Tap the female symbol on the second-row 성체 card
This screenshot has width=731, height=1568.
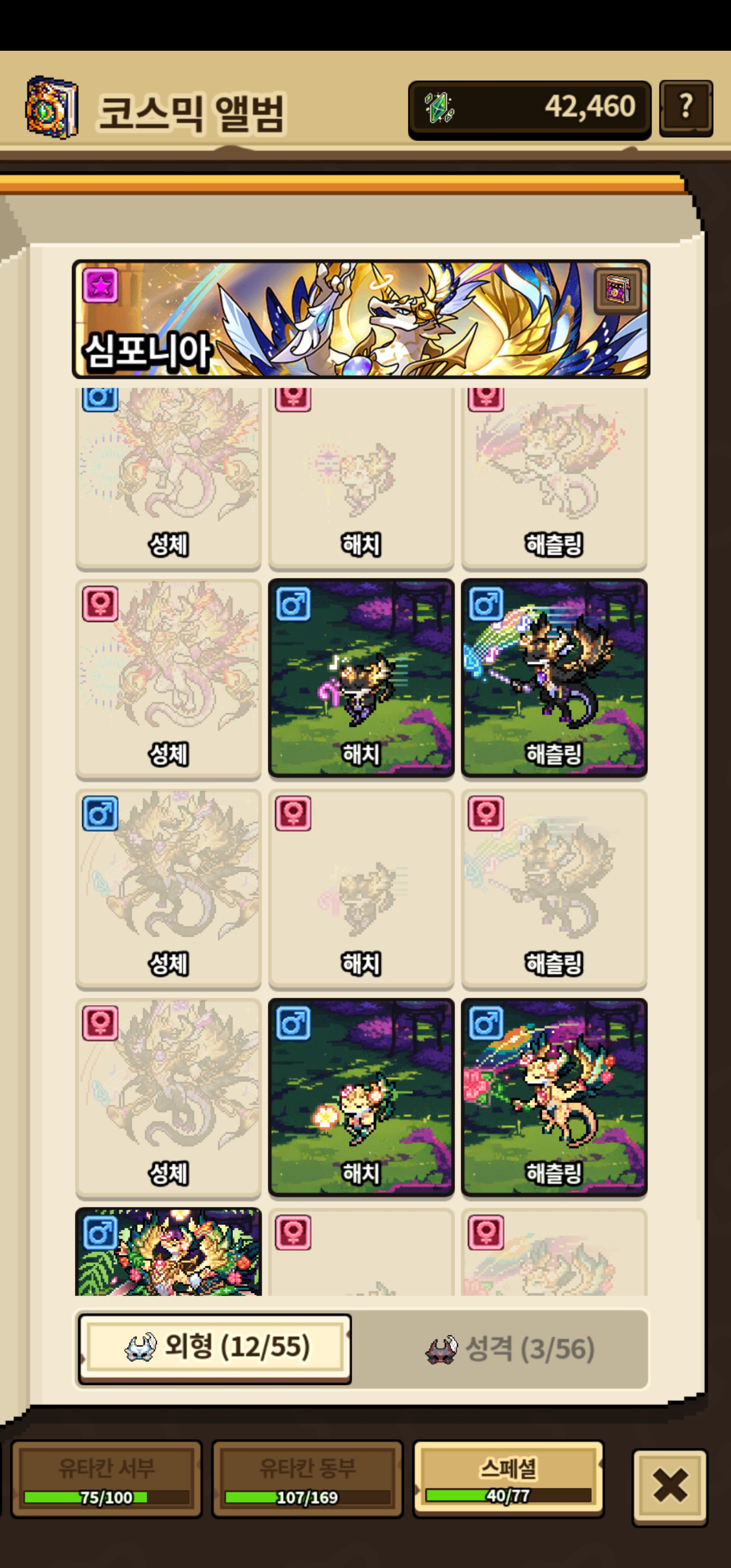point(100,604)
